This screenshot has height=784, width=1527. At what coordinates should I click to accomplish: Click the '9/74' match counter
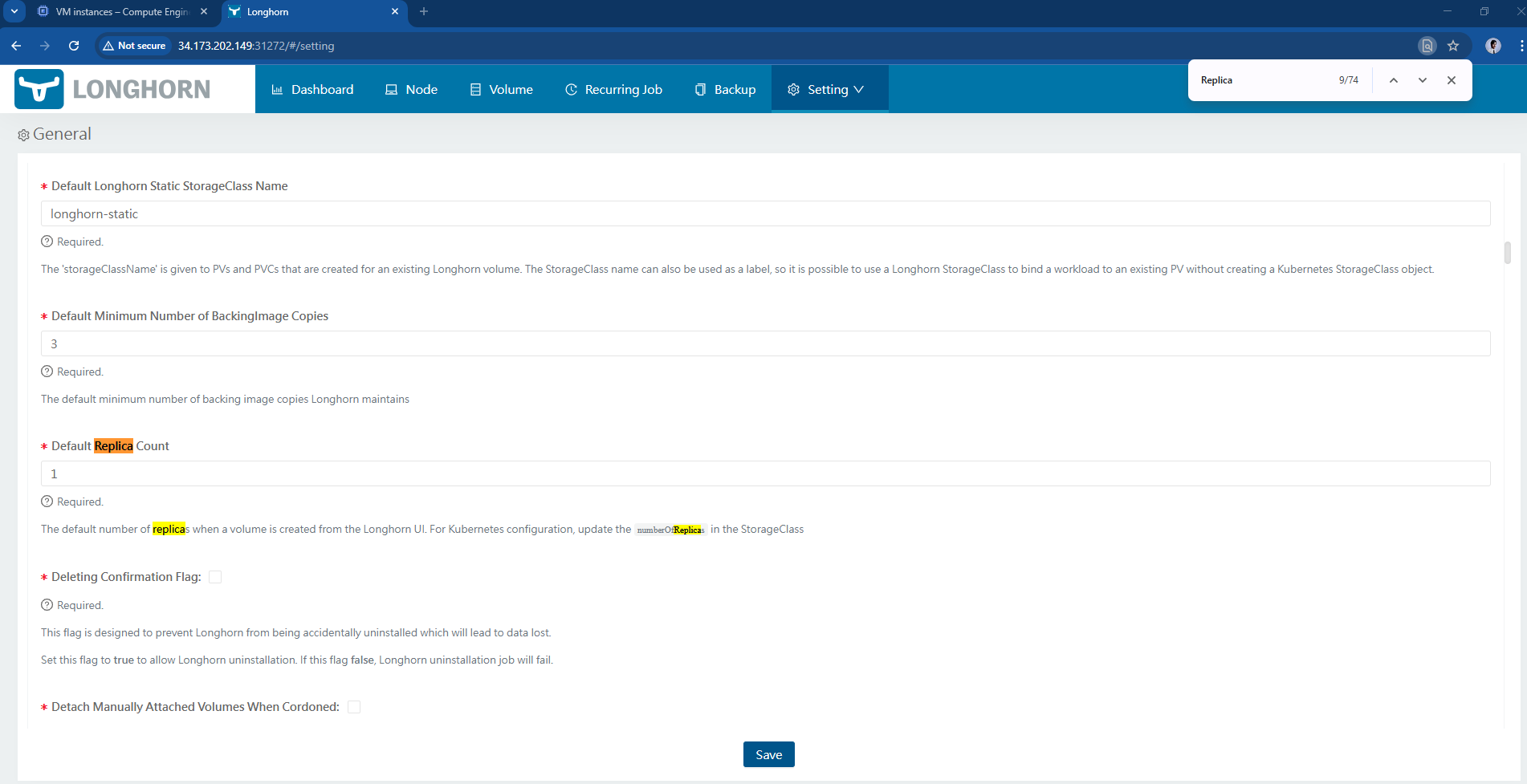point(1349,80)
